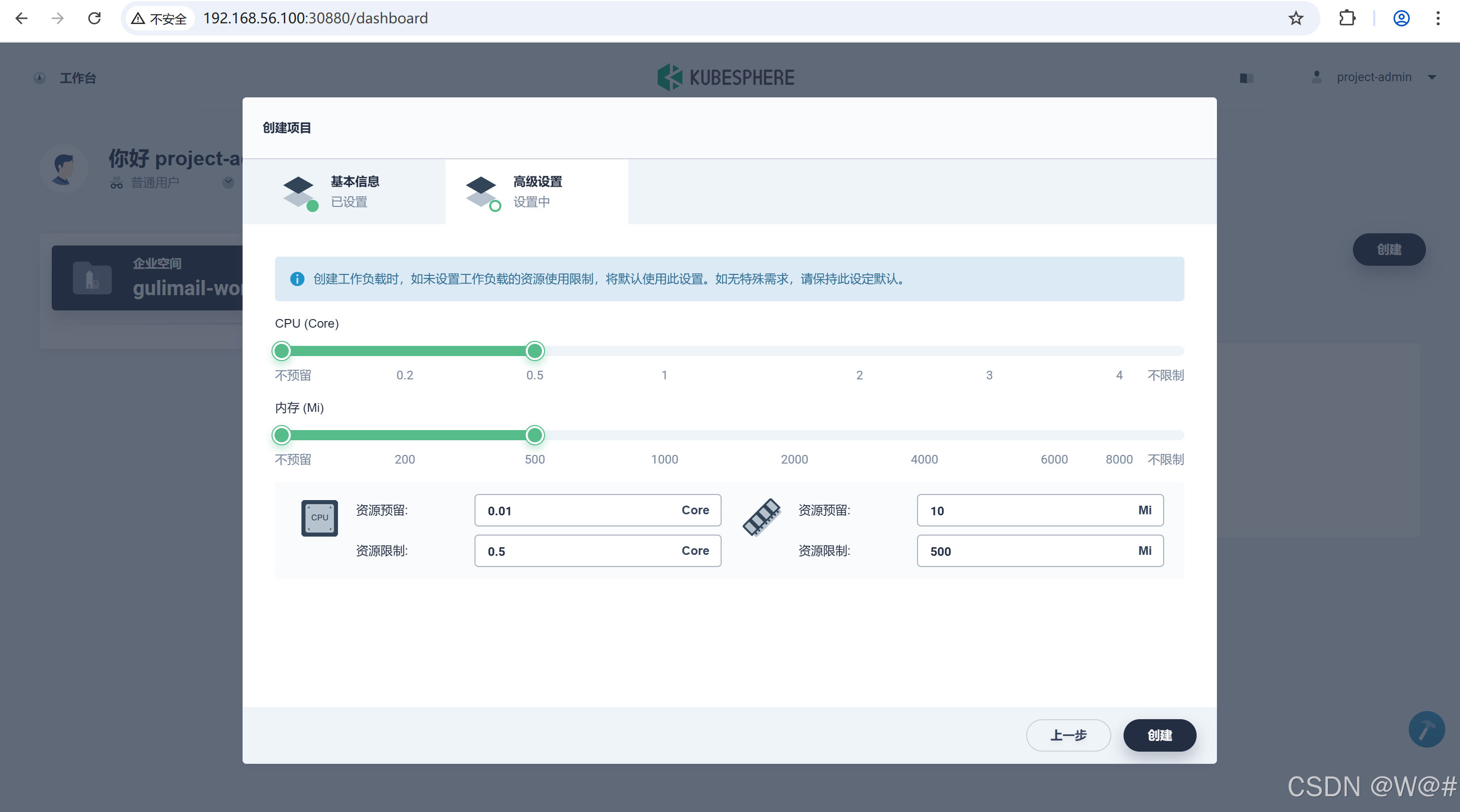Click the 基本信息 layered step icon

[299, 193]
